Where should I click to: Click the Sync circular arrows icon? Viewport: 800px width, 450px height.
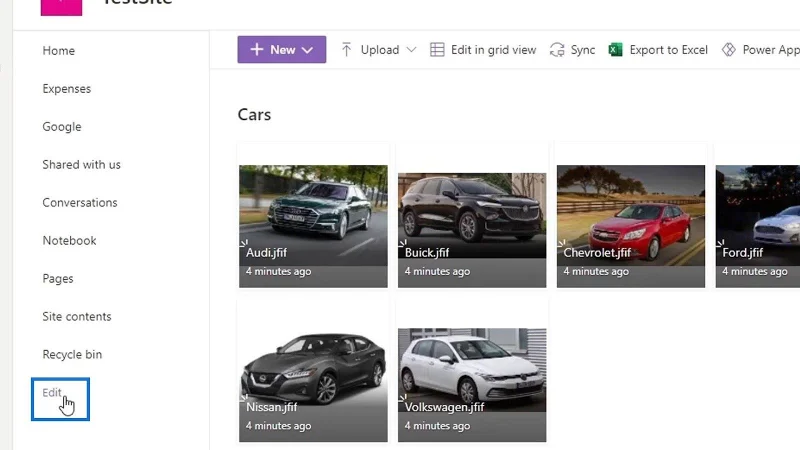coord(557,49)
